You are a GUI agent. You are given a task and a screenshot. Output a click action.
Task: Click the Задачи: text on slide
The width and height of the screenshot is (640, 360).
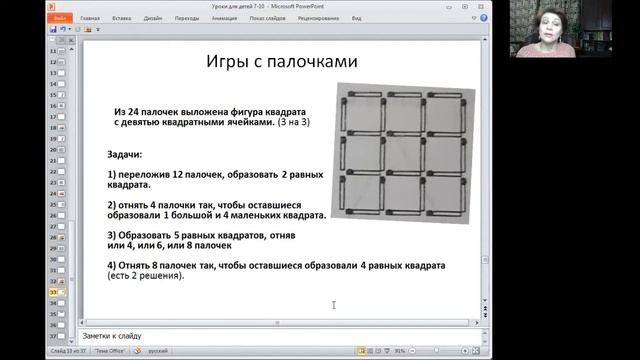[x=125, y=155]
